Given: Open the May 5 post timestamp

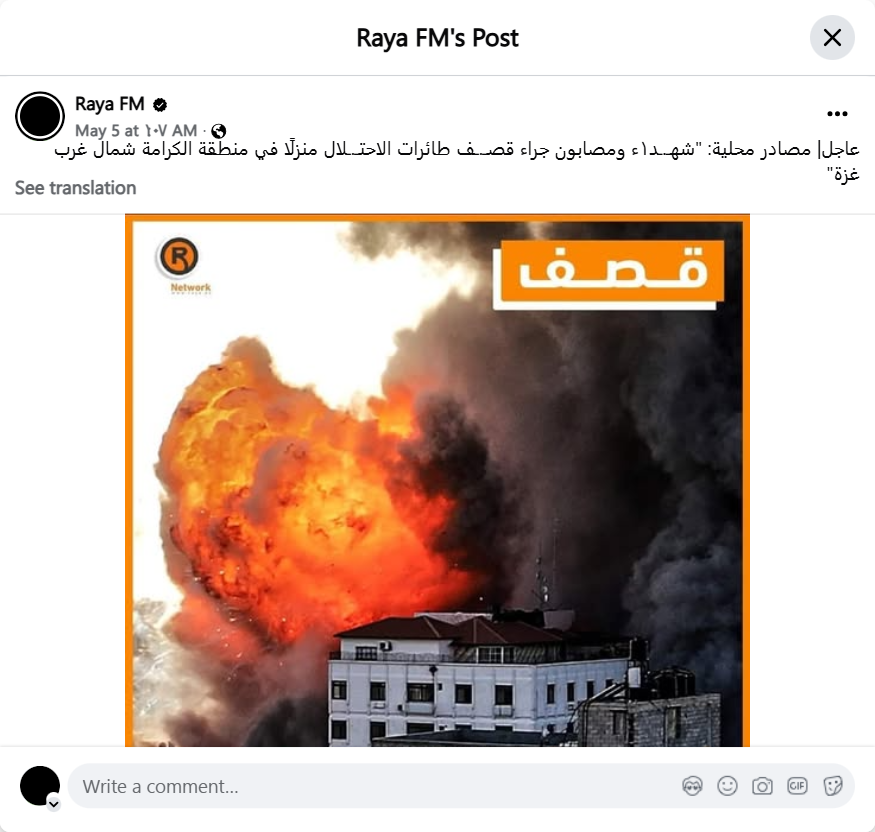Looking at the screenshot, I should [136, 131].
